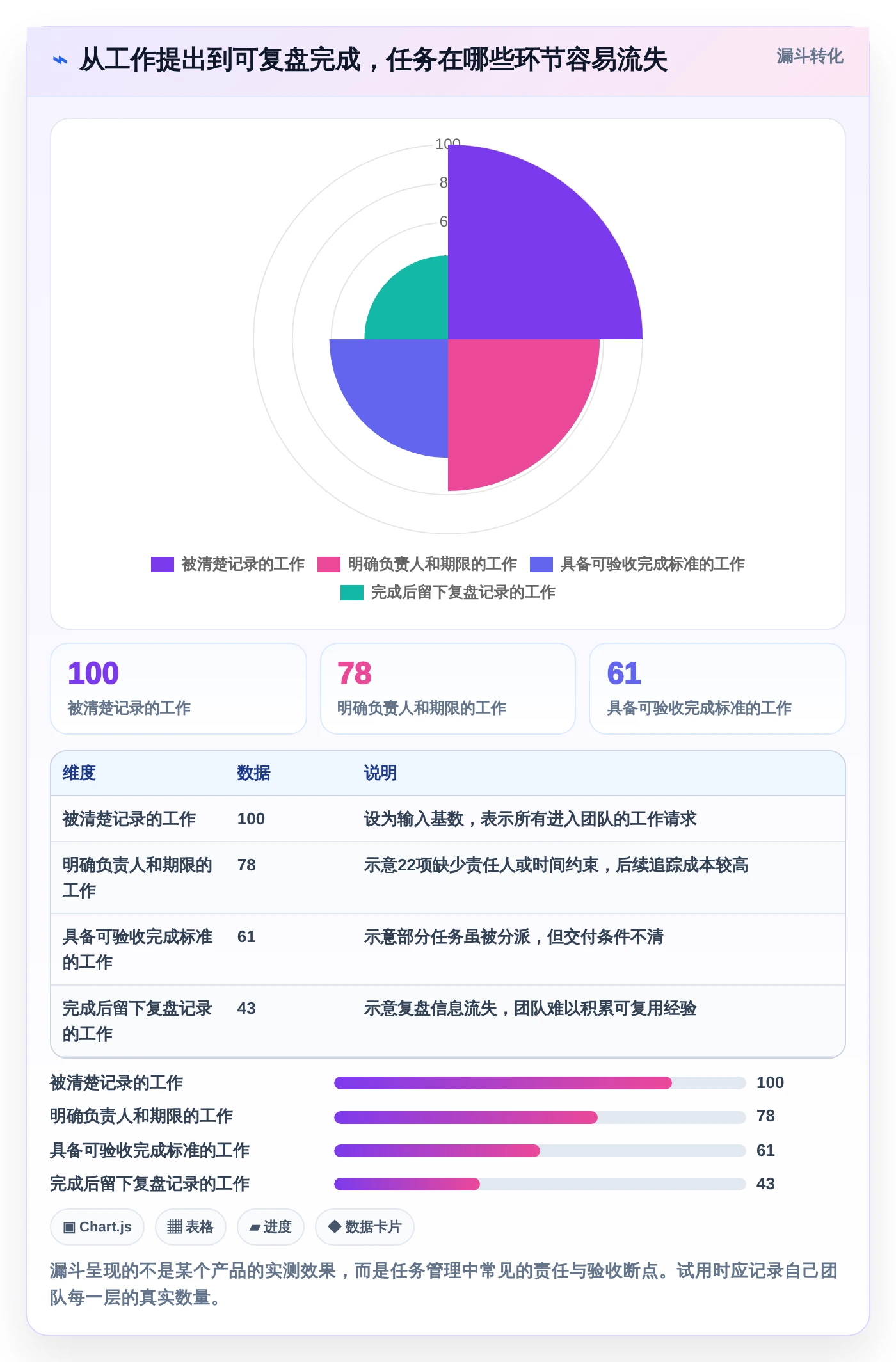896x1362 pixels.
Task: Click the lightning icon beside the title
Action: [x=60, y=60]
